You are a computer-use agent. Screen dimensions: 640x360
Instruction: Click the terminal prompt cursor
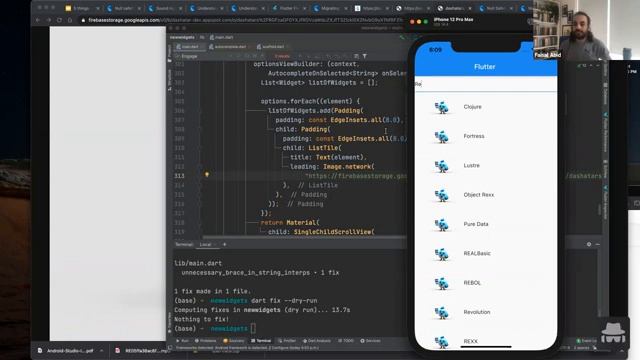tap(253, 329)
